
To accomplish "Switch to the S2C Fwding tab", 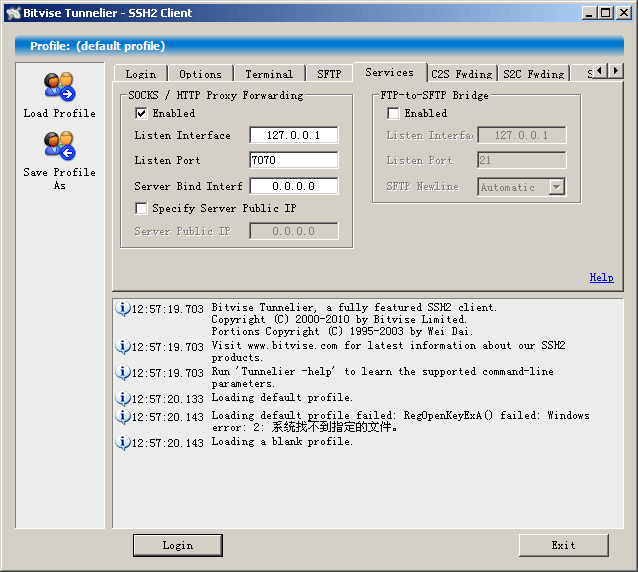I will click(x=534, y=74).
